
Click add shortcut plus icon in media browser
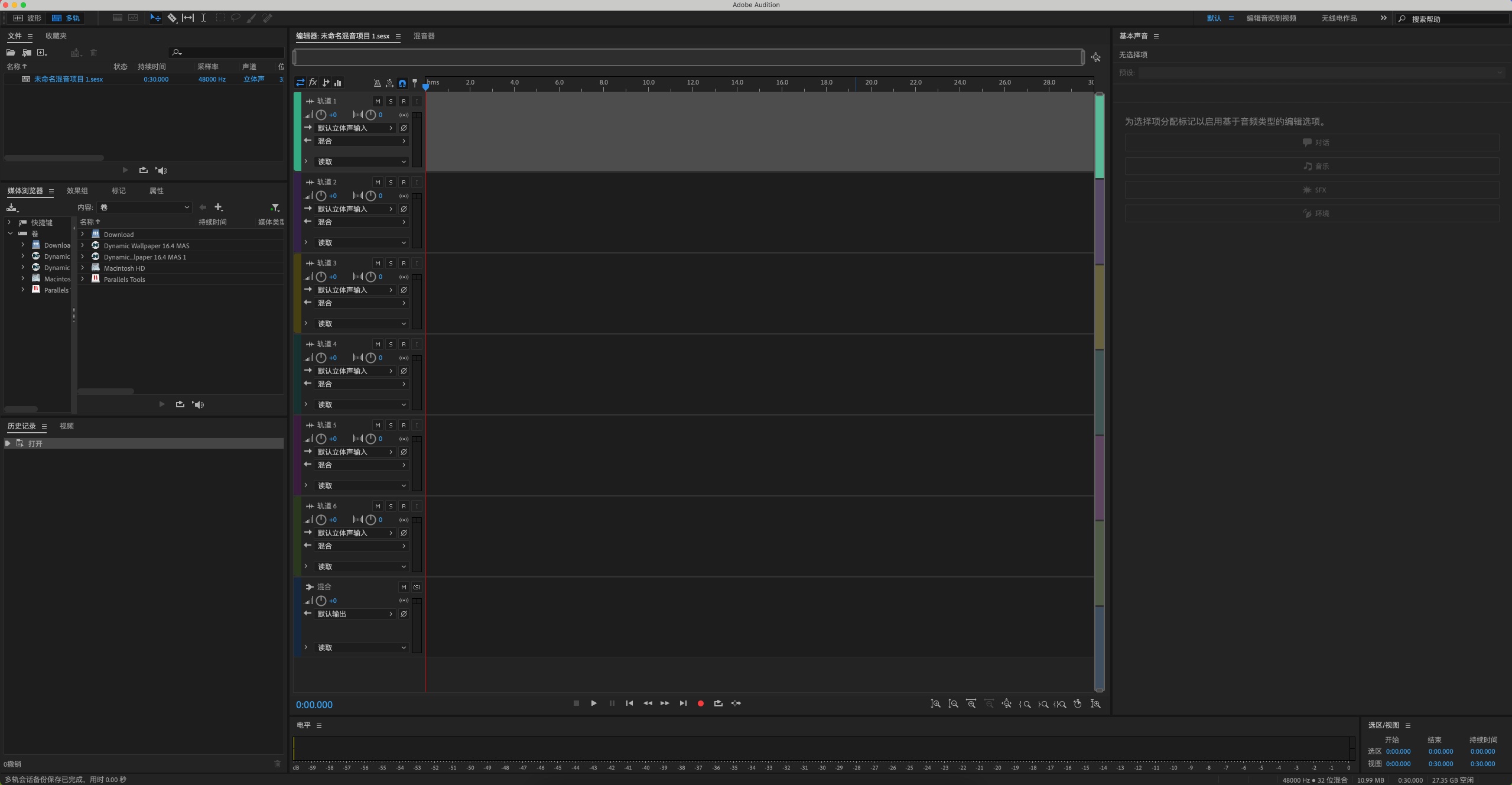219,207
